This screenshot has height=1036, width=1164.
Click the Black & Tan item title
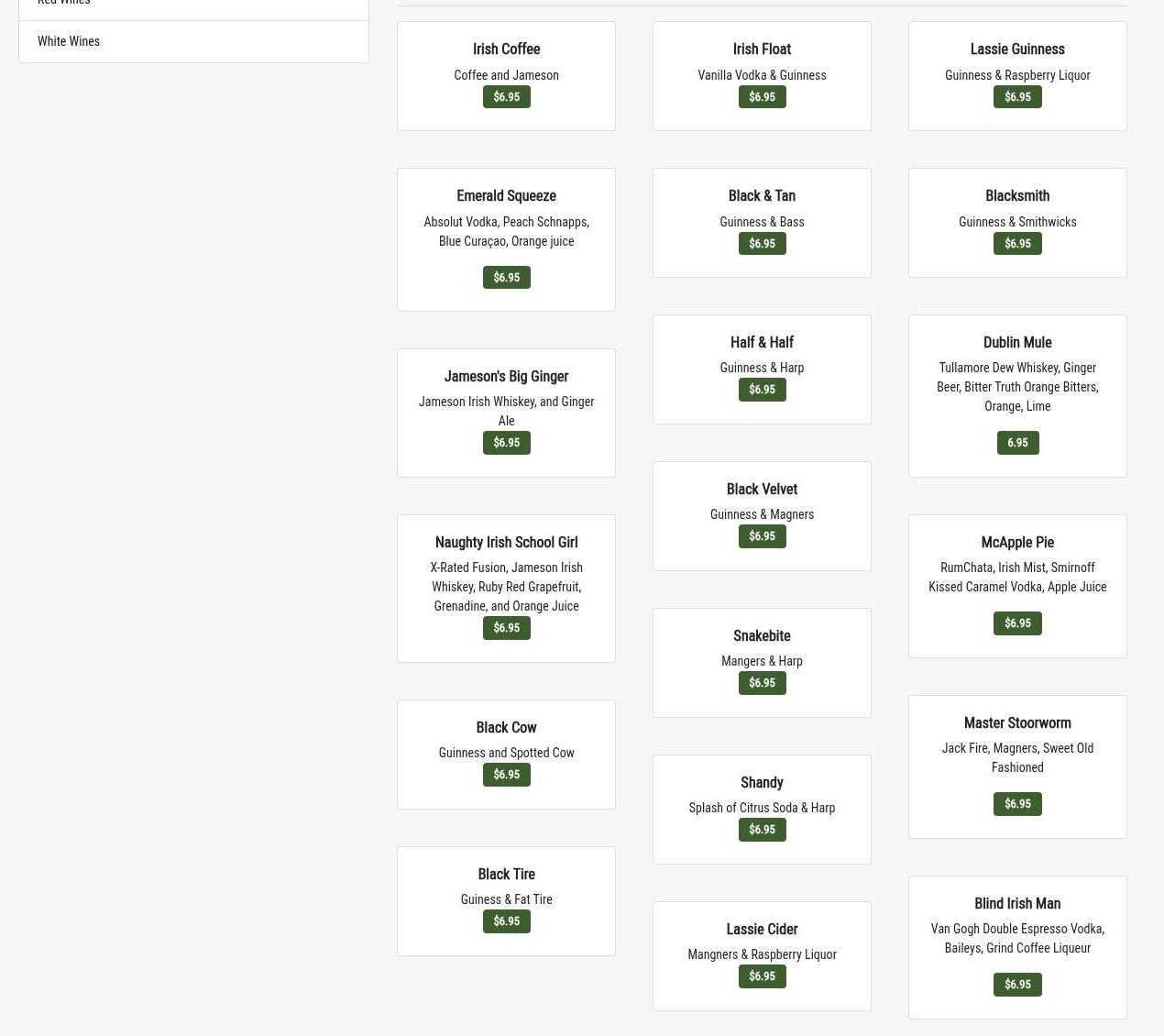[x=762, y=196]
